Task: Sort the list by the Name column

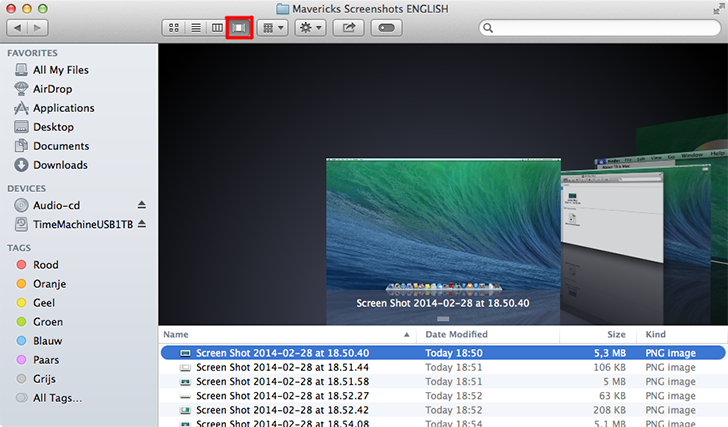Action: pos(176,334)
